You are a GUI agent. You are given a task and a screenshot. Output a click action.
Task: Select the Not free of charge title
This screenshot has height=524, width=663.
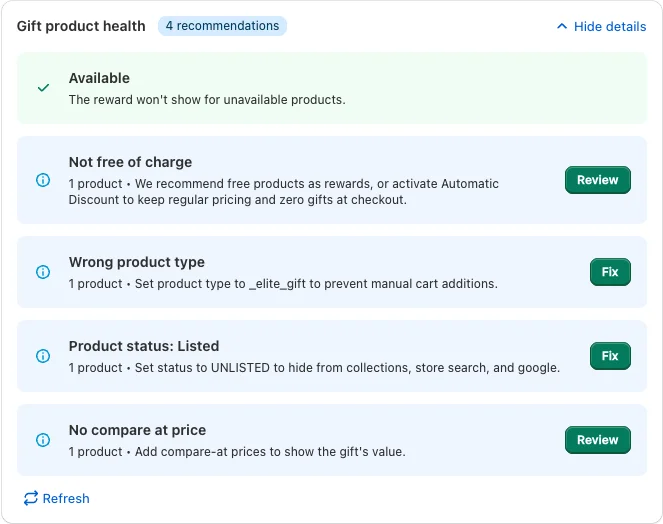point(130,162)
